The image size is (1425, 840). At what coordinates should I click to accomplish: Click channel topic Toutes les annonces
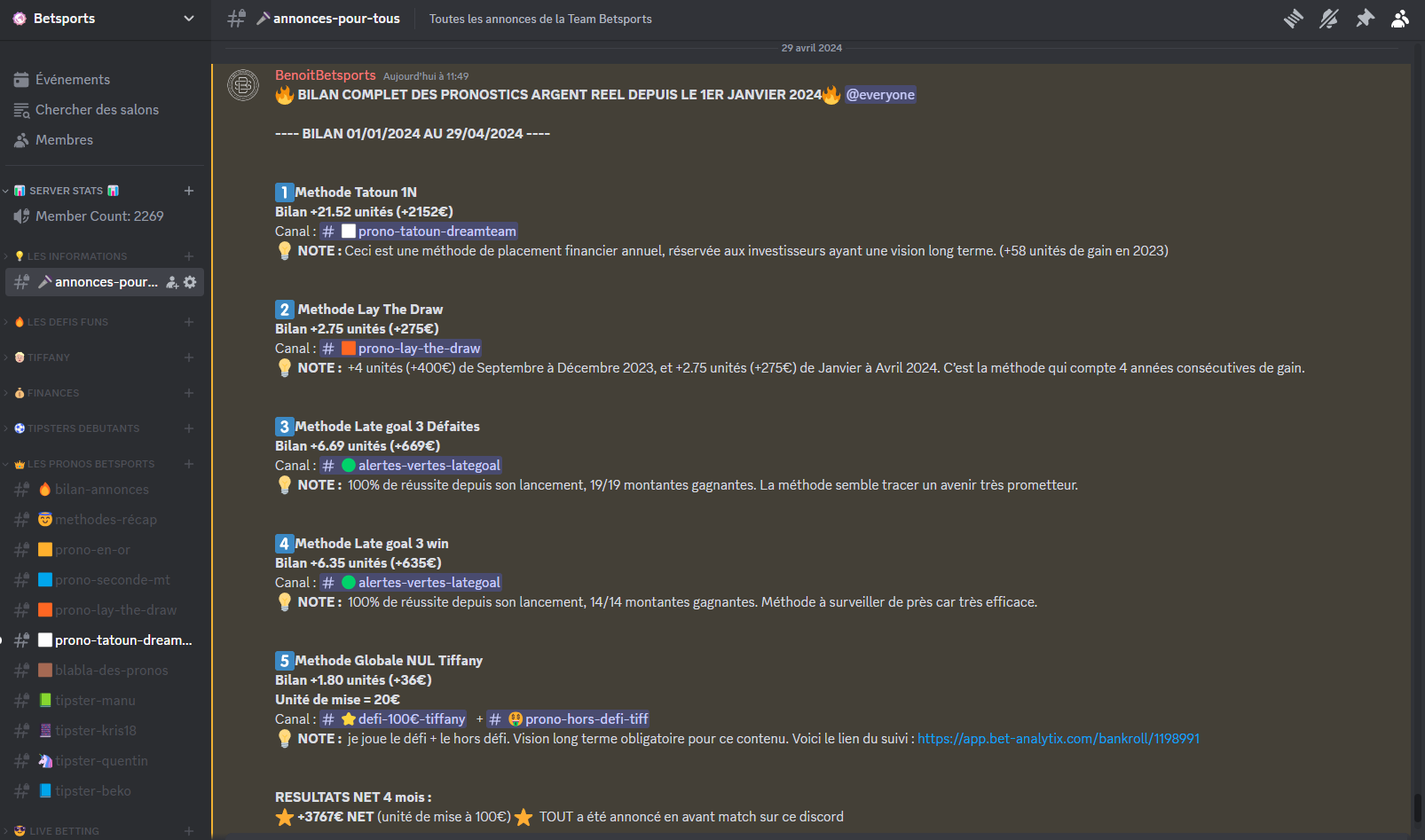pos(540,19)
